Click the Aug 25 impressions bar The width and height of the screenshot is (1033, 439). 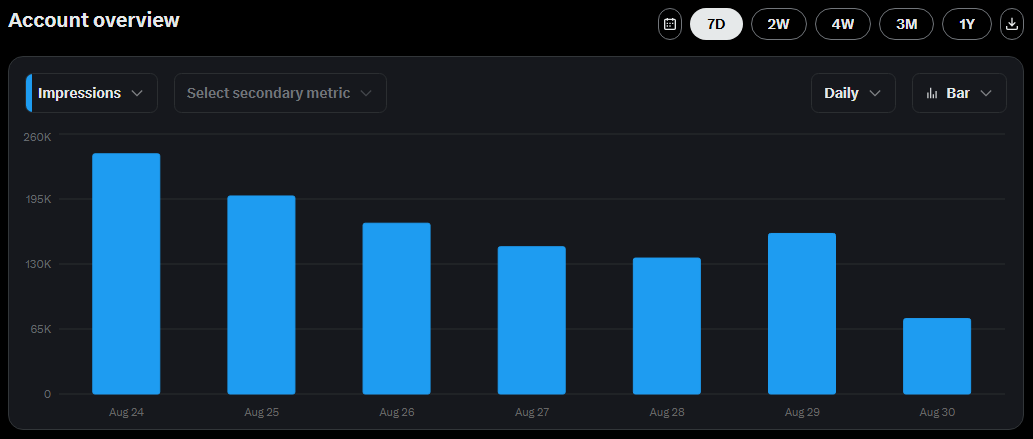pos(262,295)
